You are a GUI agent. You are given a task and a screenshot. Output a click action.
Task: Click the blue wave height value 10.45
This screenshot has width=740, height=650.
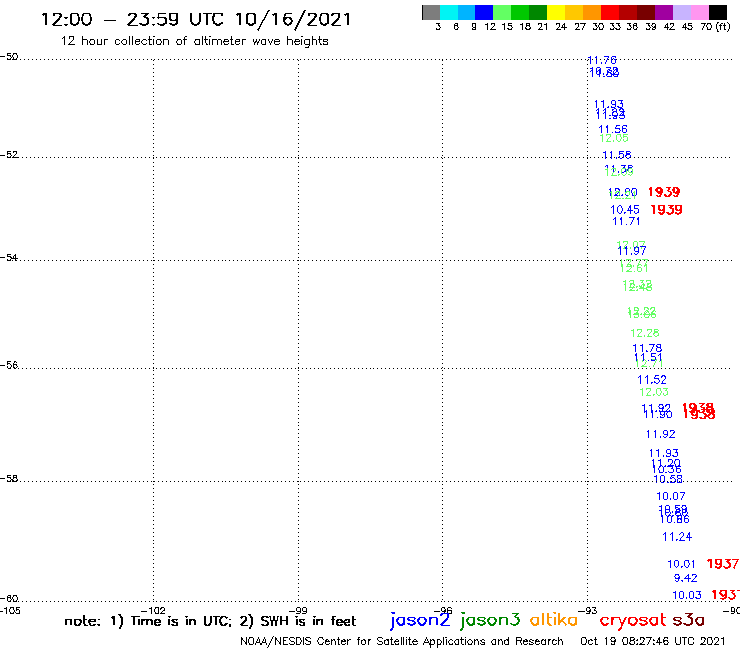[625, 210]
